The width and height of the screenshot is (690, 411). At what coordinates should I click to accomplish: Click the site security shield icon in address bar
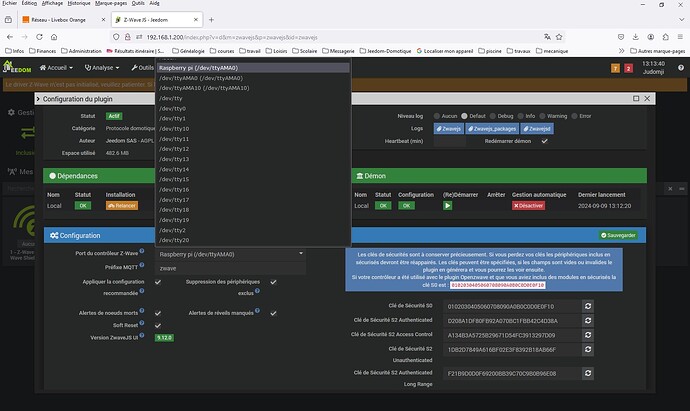tap(116, 37)
